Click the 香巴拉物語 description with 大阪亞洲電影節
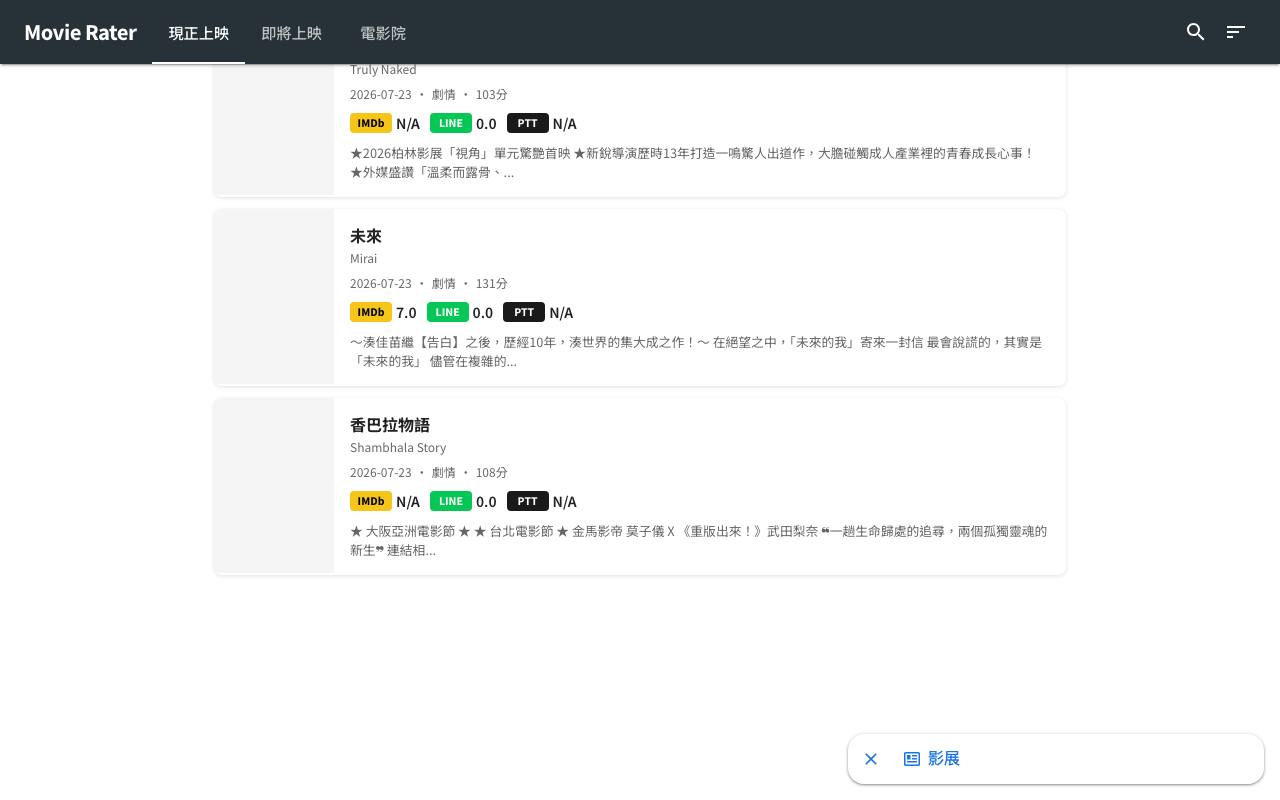This screenshot has height=800, width=1280. (x=698, y=540)
